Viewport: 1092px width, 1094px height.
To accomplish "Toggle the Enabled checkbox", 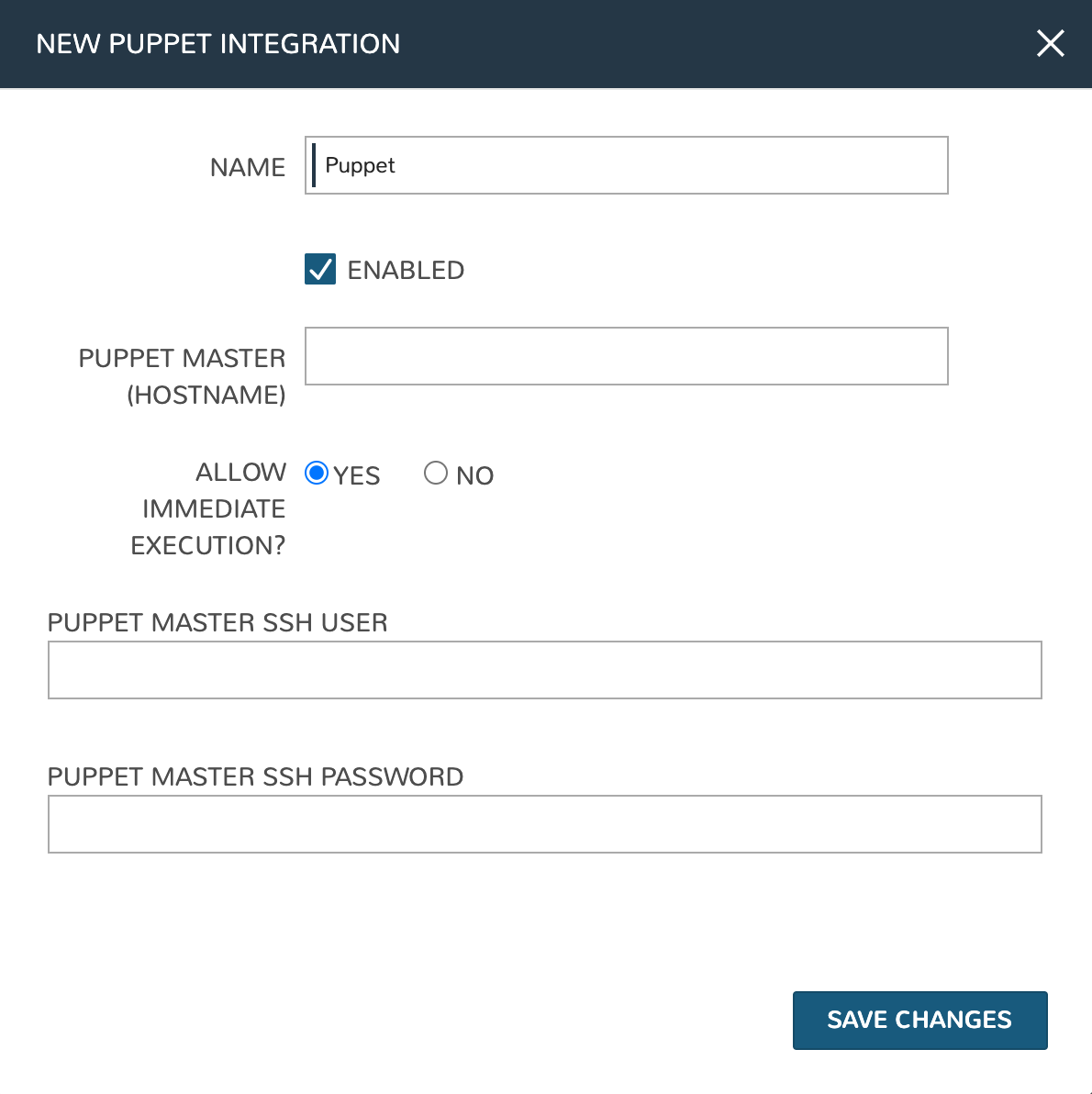I will click(320, 270).
